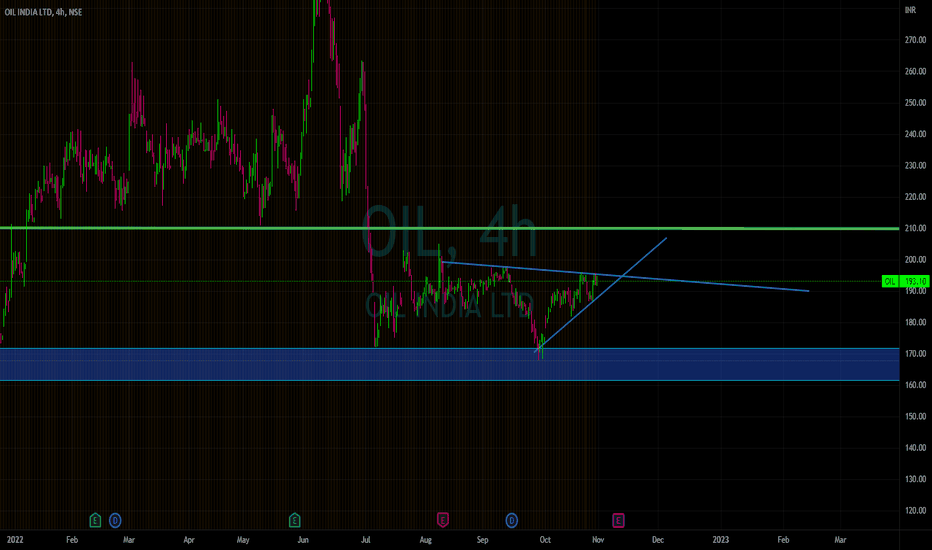The image size is (932, 550).
Task: Click the 200.00 price axis label
Action: click(915, 260)
